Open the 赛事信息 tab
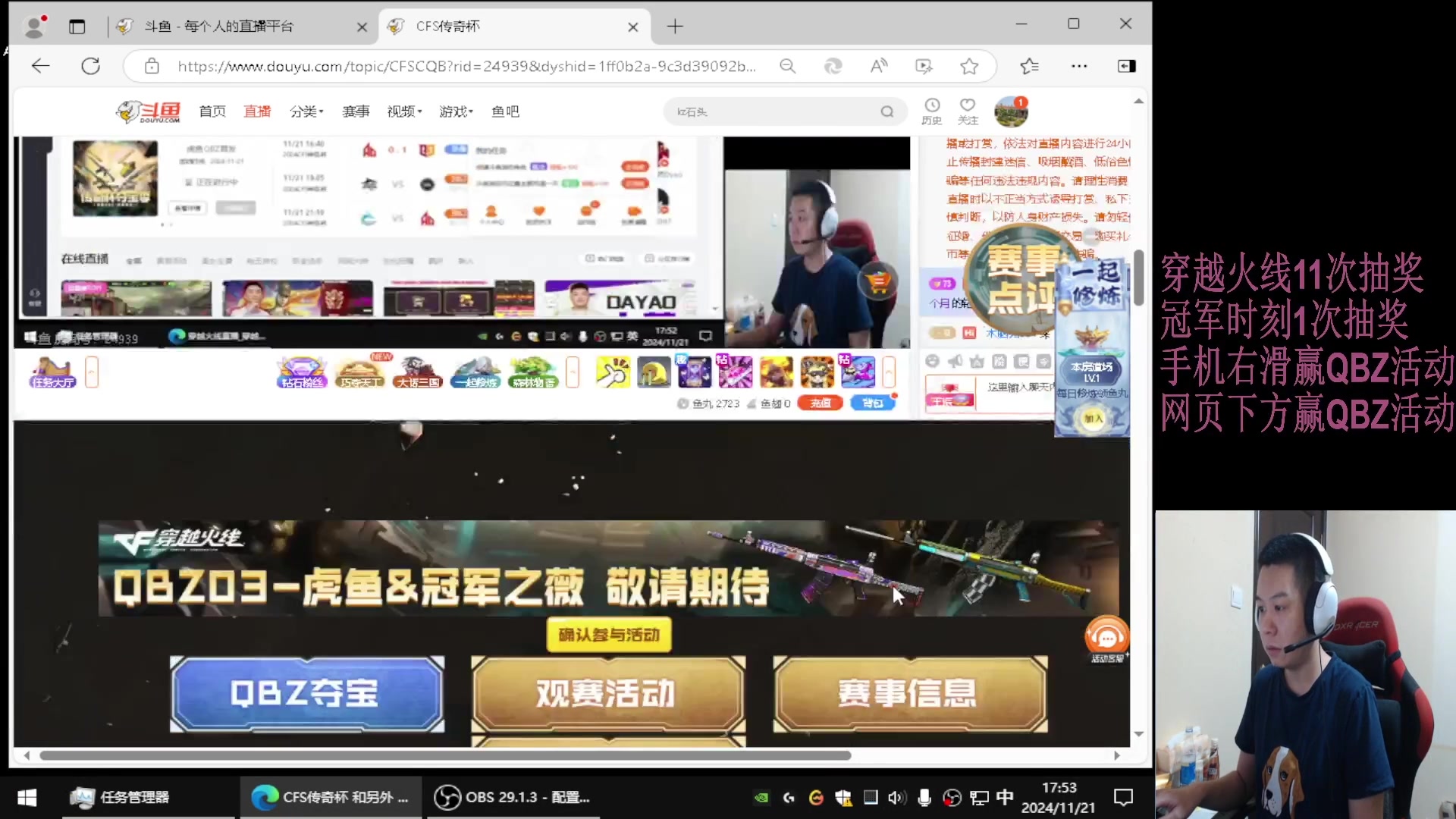The image size is (1456, 819). pos(910,694)
